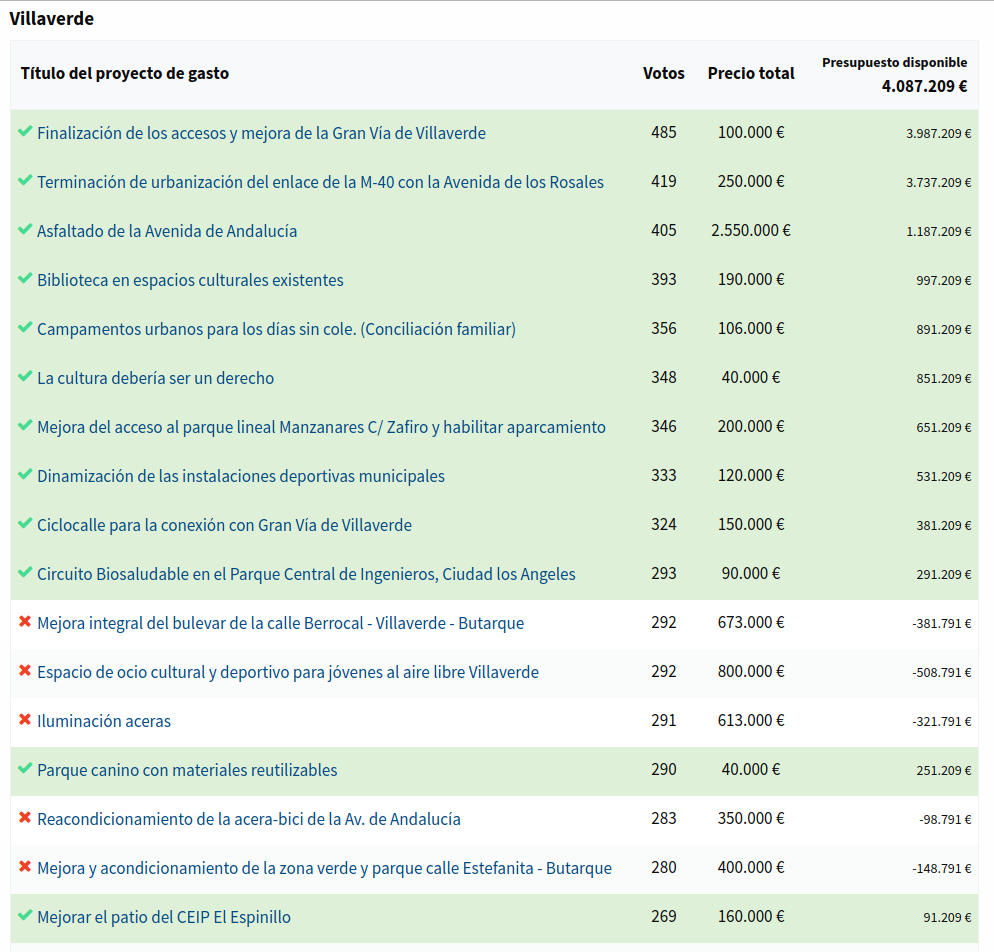
Task: Select remaining budget 651.209 €
Action: [943, 428]
